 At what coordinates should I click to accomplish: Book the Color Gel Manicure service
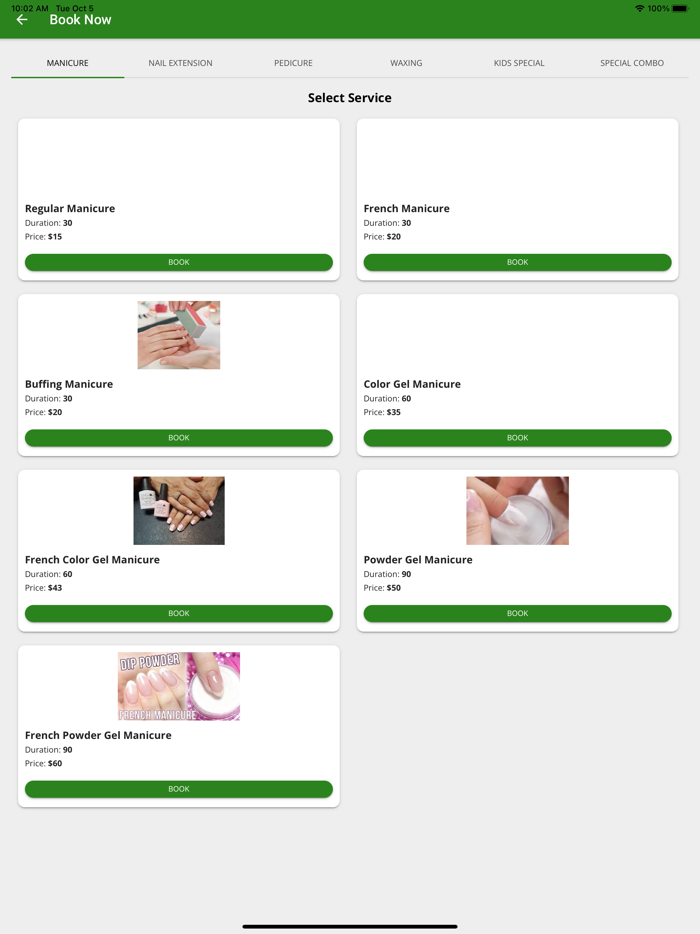click(x=518, y=438)
